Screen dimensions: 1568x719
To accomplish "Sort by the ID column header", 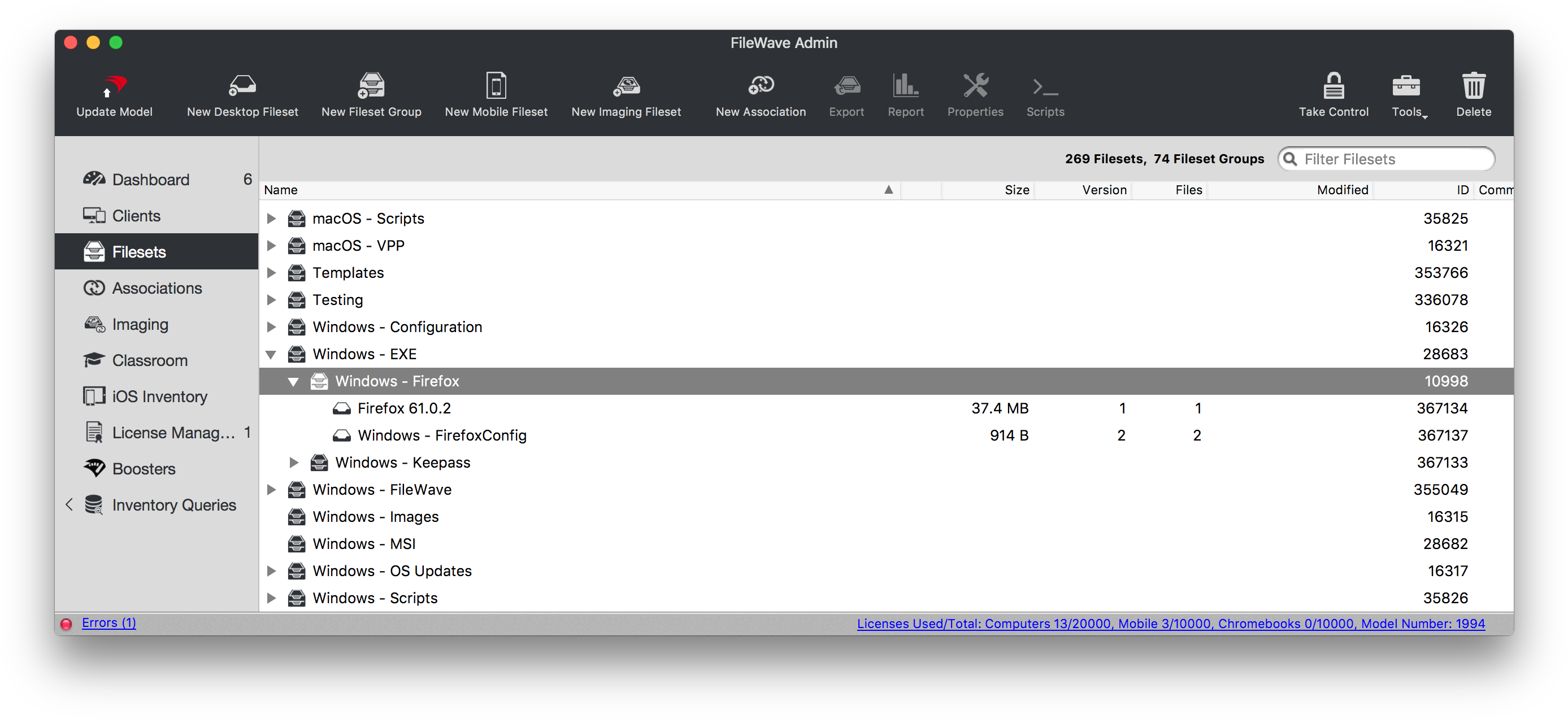I will point(1423,190).
